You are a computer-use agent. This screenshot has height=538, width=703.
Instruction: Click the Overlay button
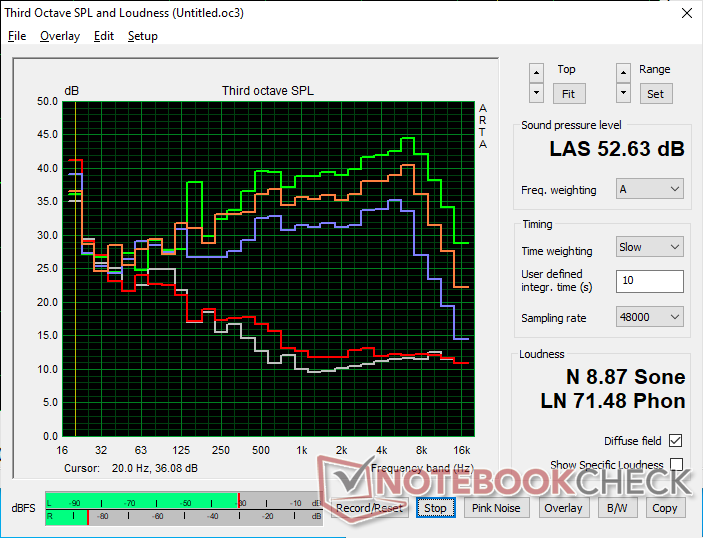(563, 508)
